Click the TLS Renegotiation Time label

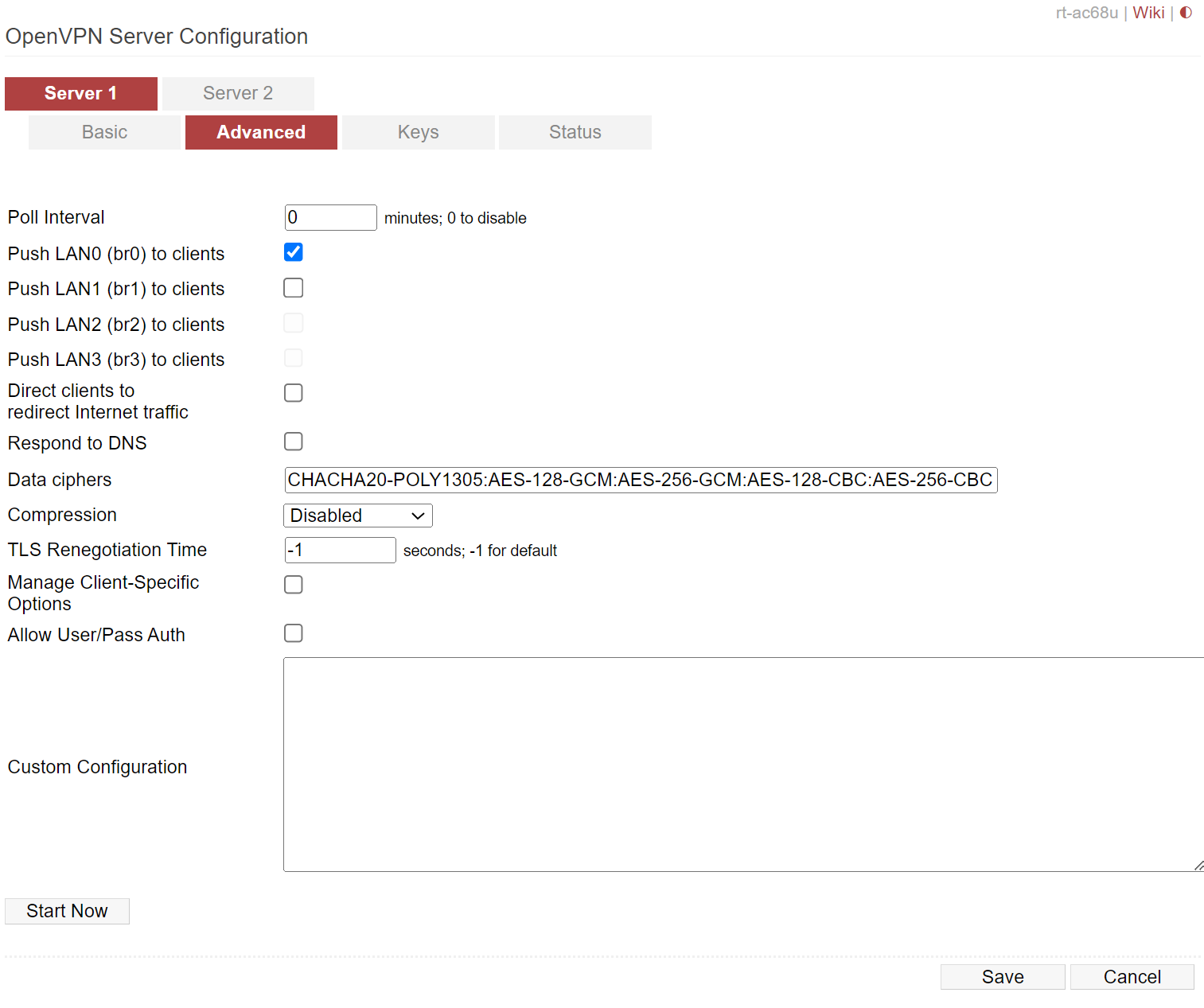pyautogui.click(x=107, y=550)
